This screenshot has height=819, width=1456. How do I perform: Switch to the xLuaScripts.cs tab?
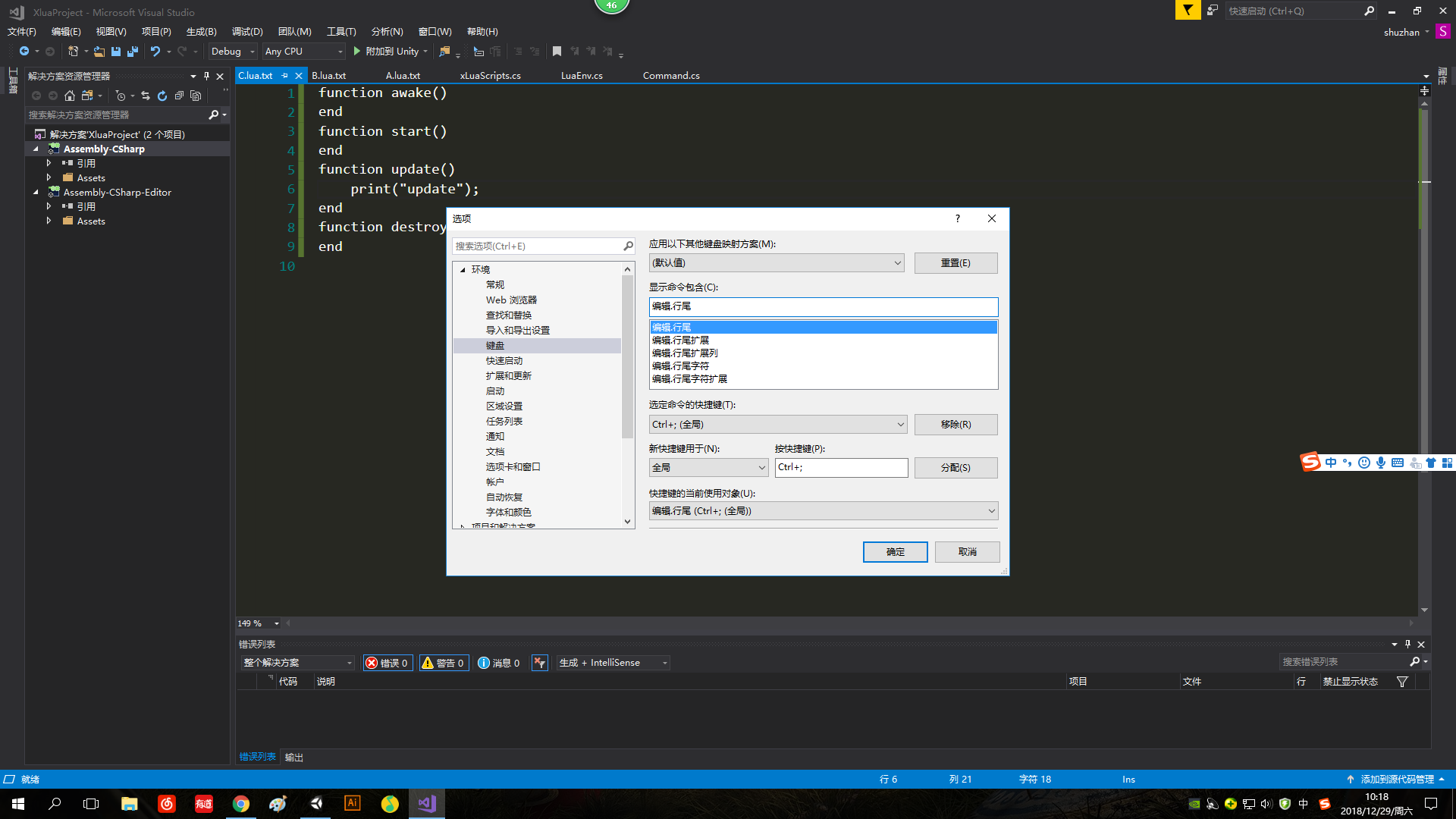[490, 76]
